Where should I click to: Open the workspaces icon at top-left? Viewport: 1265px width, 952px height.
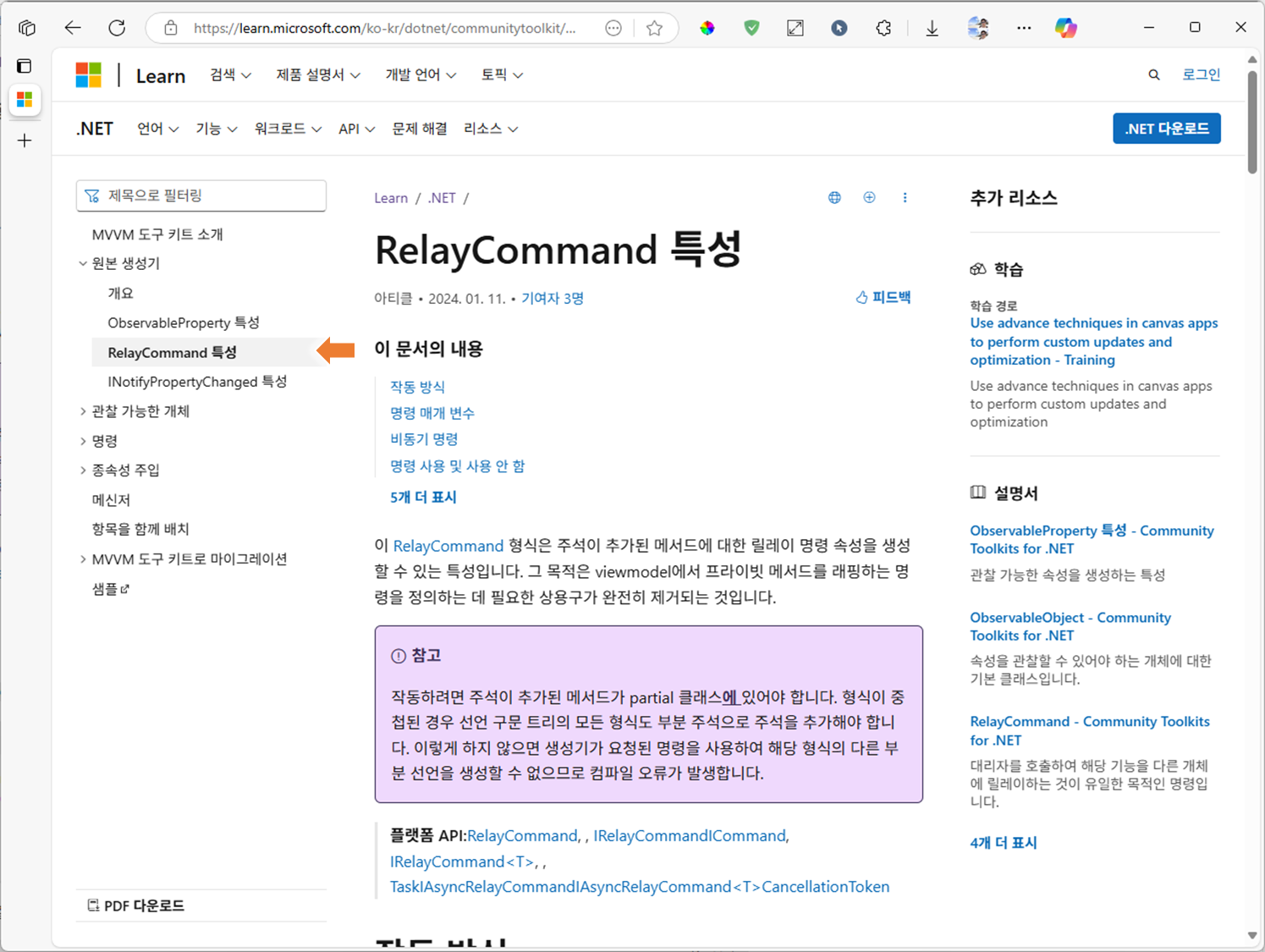[26, 28]
